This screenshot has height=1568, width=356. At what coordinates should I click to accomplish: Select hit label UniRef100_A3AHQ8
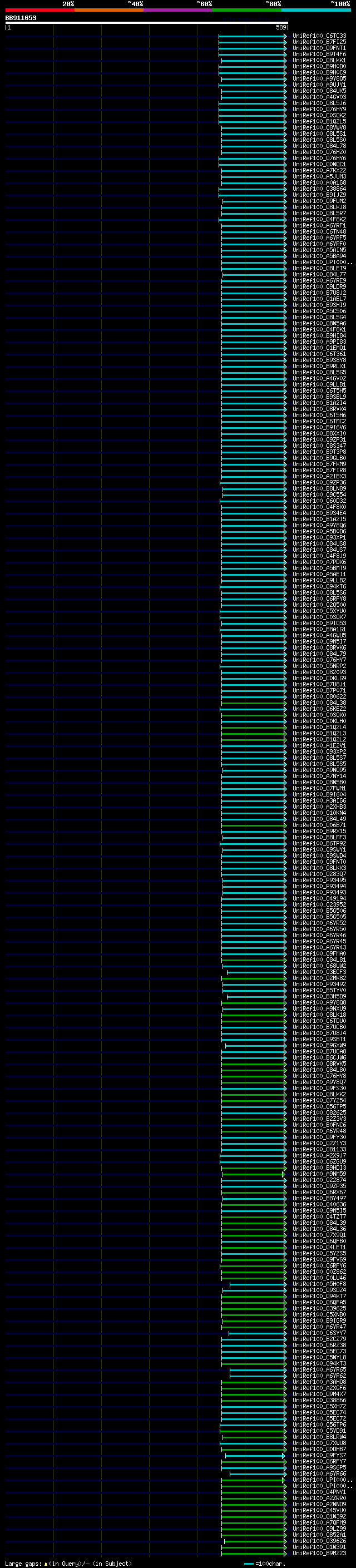click(319, 1382)
